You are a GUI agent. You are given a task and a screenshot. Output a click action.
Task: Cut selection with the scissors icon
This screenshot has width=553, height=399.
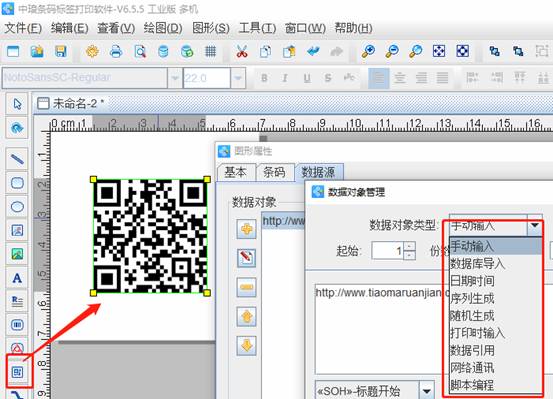click(x=242, y=52)
